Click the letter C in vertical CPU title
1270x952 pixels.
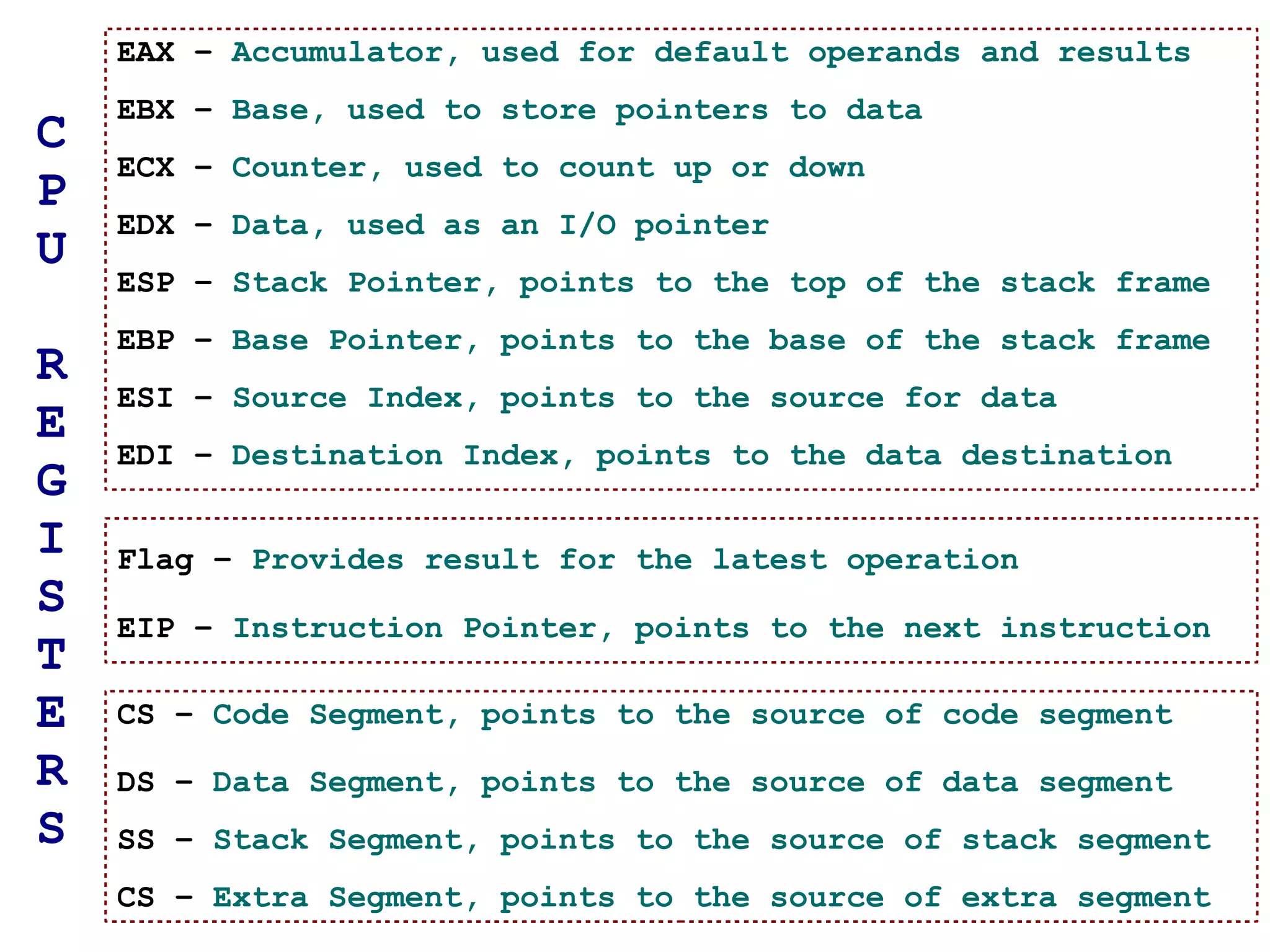click(51, 132)
